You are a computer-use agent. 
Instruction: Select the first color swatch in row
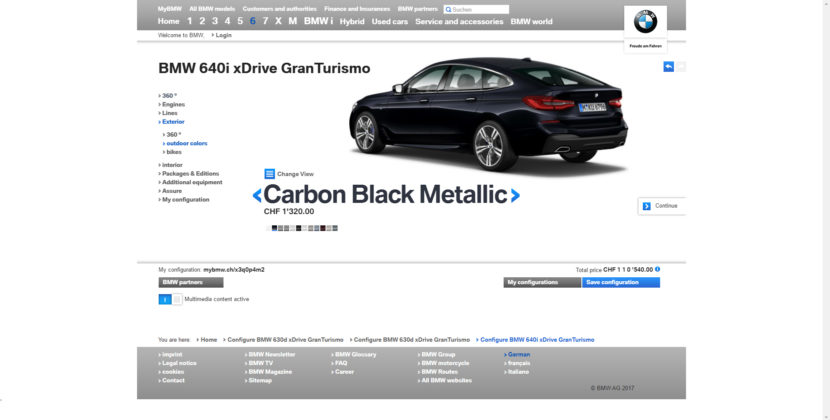274,228
